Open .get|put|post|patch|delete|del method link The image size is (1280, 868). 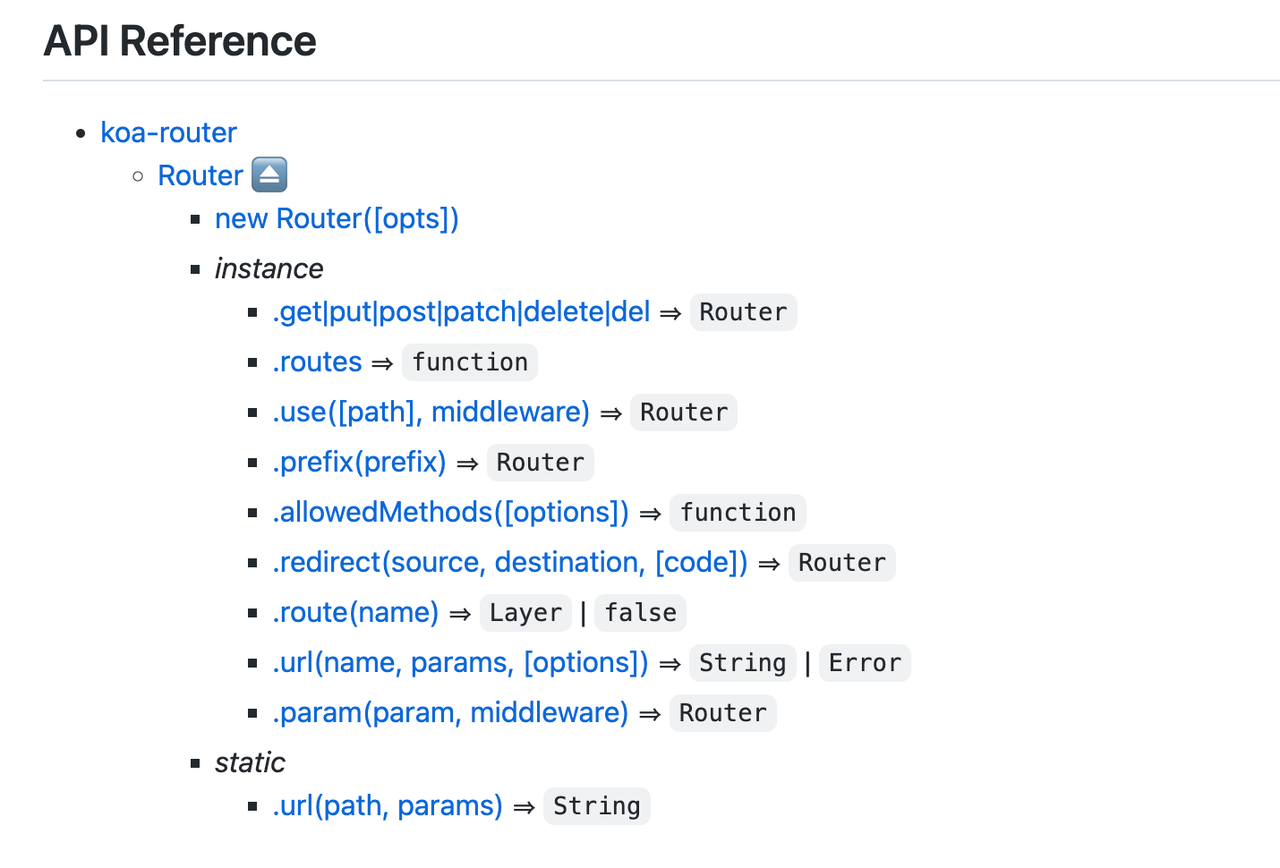[x=461, y=312]
